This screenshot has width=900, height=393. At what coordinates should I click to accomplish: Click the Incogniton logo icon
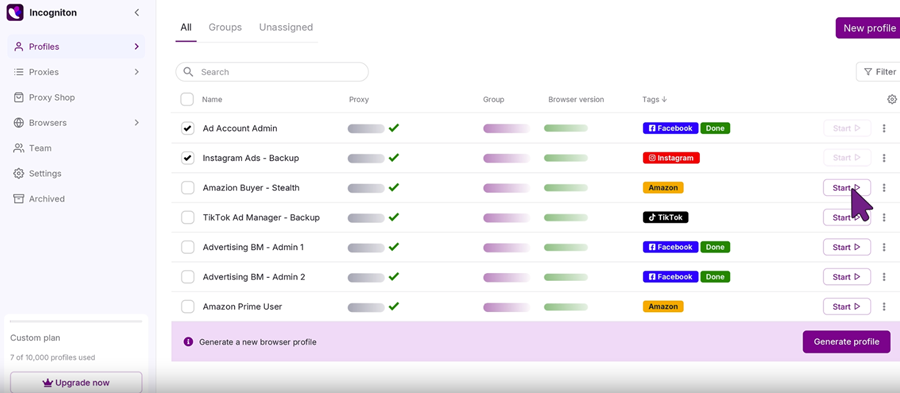tap(15, 12)
